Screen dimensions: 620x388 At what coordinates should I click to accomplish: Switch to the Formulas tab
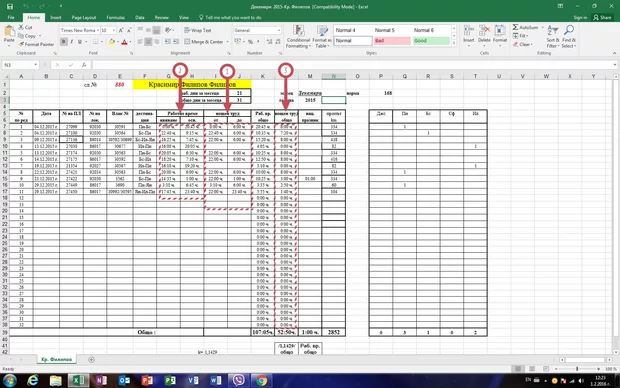115,17
